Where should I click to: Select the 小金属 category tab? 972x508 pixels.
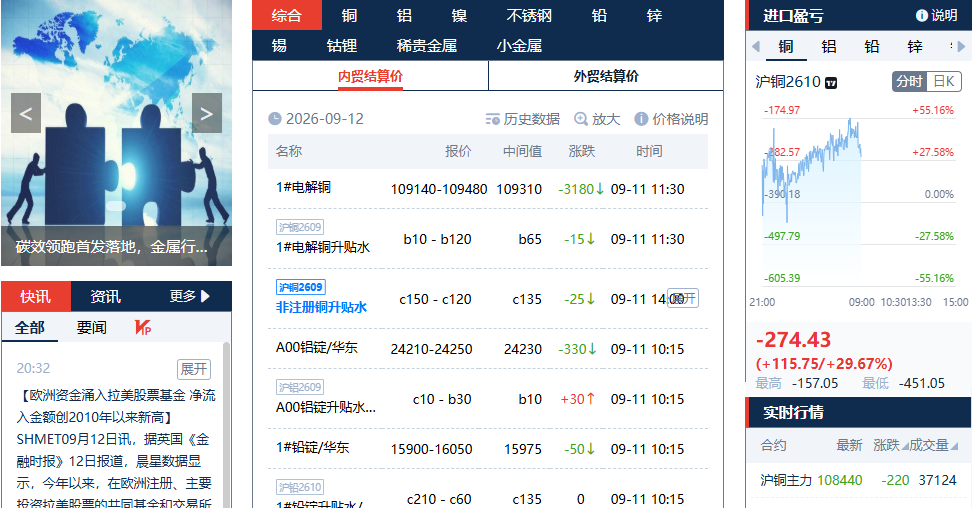coord(519,45)
